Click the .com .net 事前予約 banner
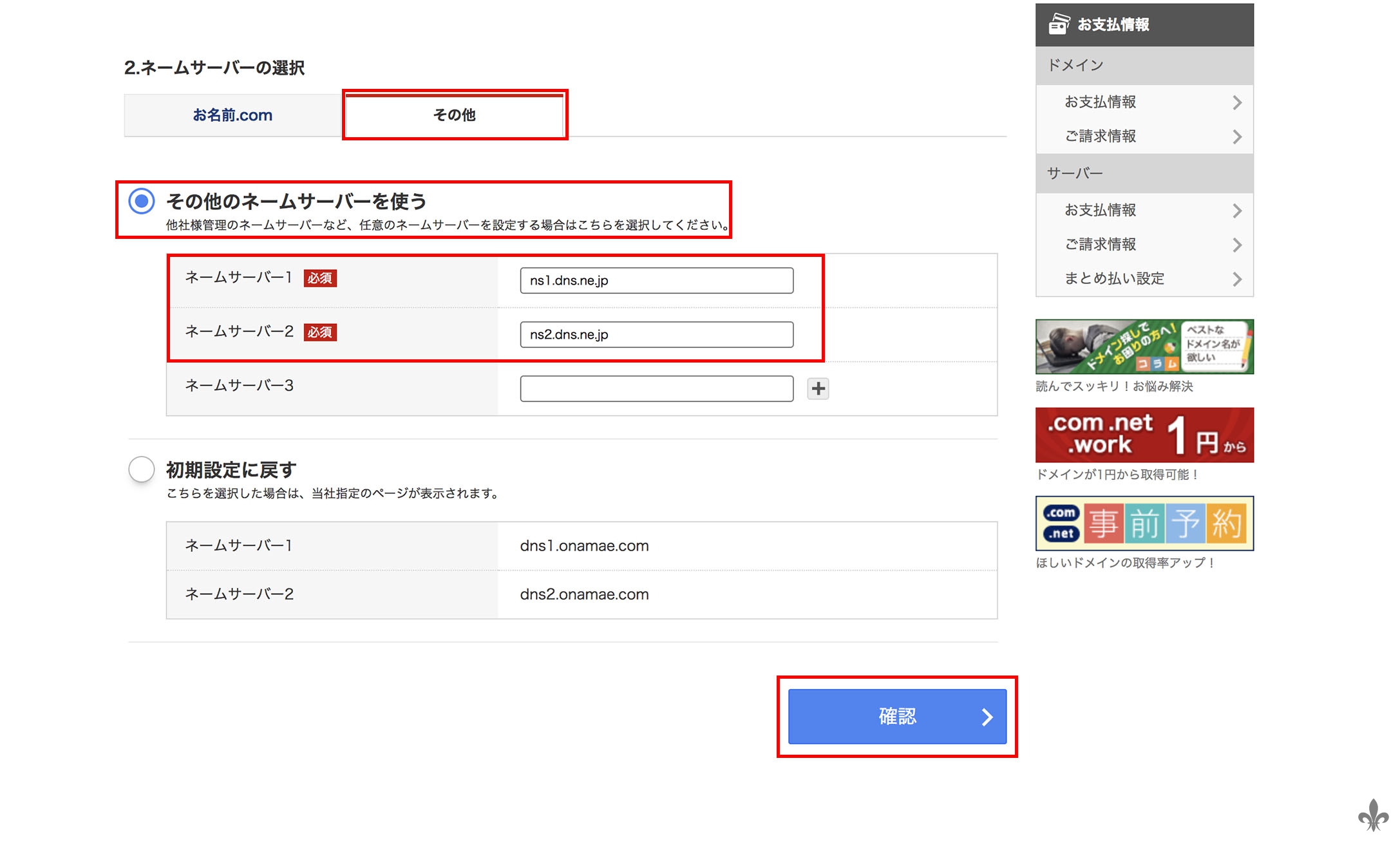The width and height of the screenshot is (1400, 841). click(1144, 523)
